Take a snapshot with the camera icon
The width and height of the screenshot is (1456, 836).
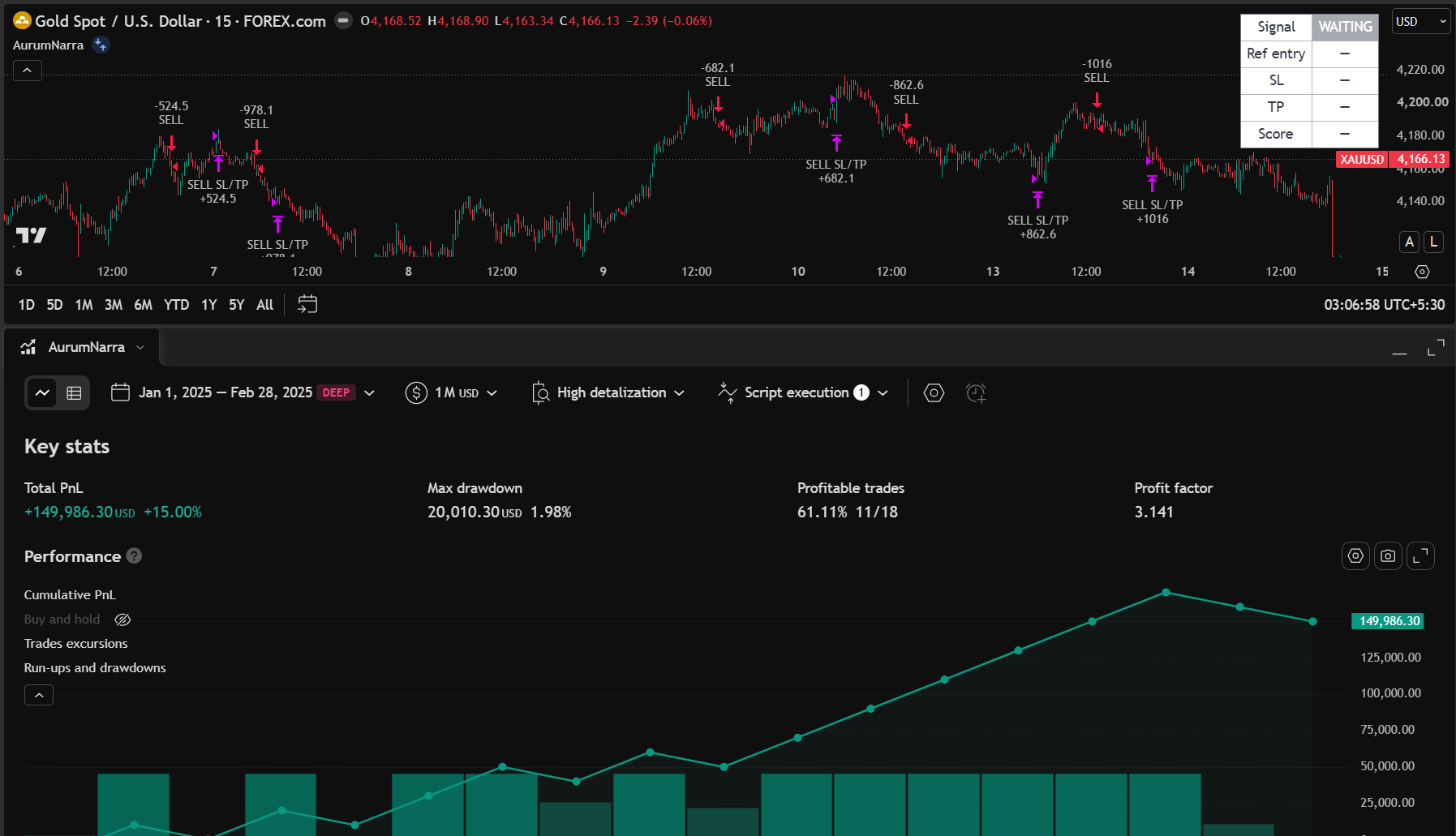(1388, 555)
